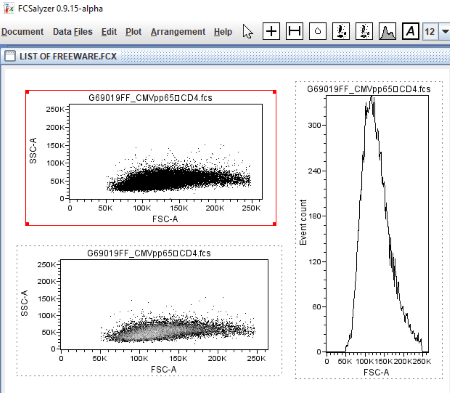The image size is (450, 393).
Task: Select the interval range gate tool
Action: point(295,31)
